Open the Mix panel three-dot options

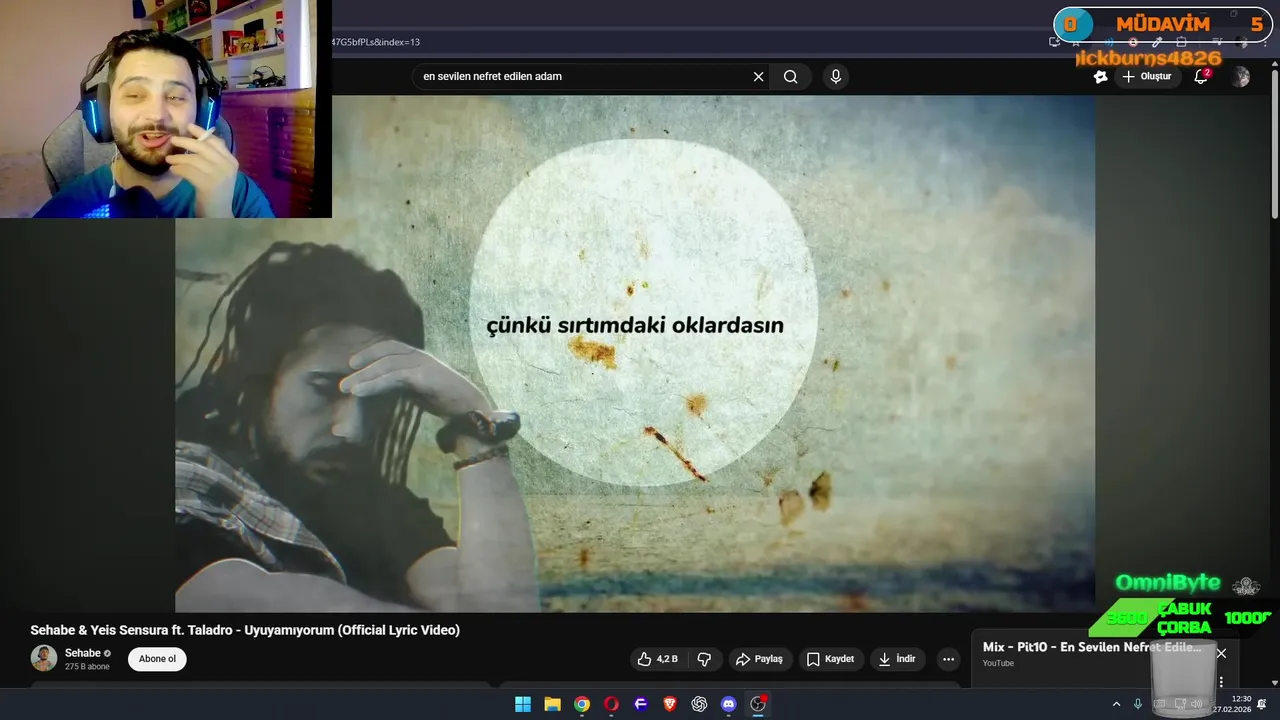pos(1221,681)
